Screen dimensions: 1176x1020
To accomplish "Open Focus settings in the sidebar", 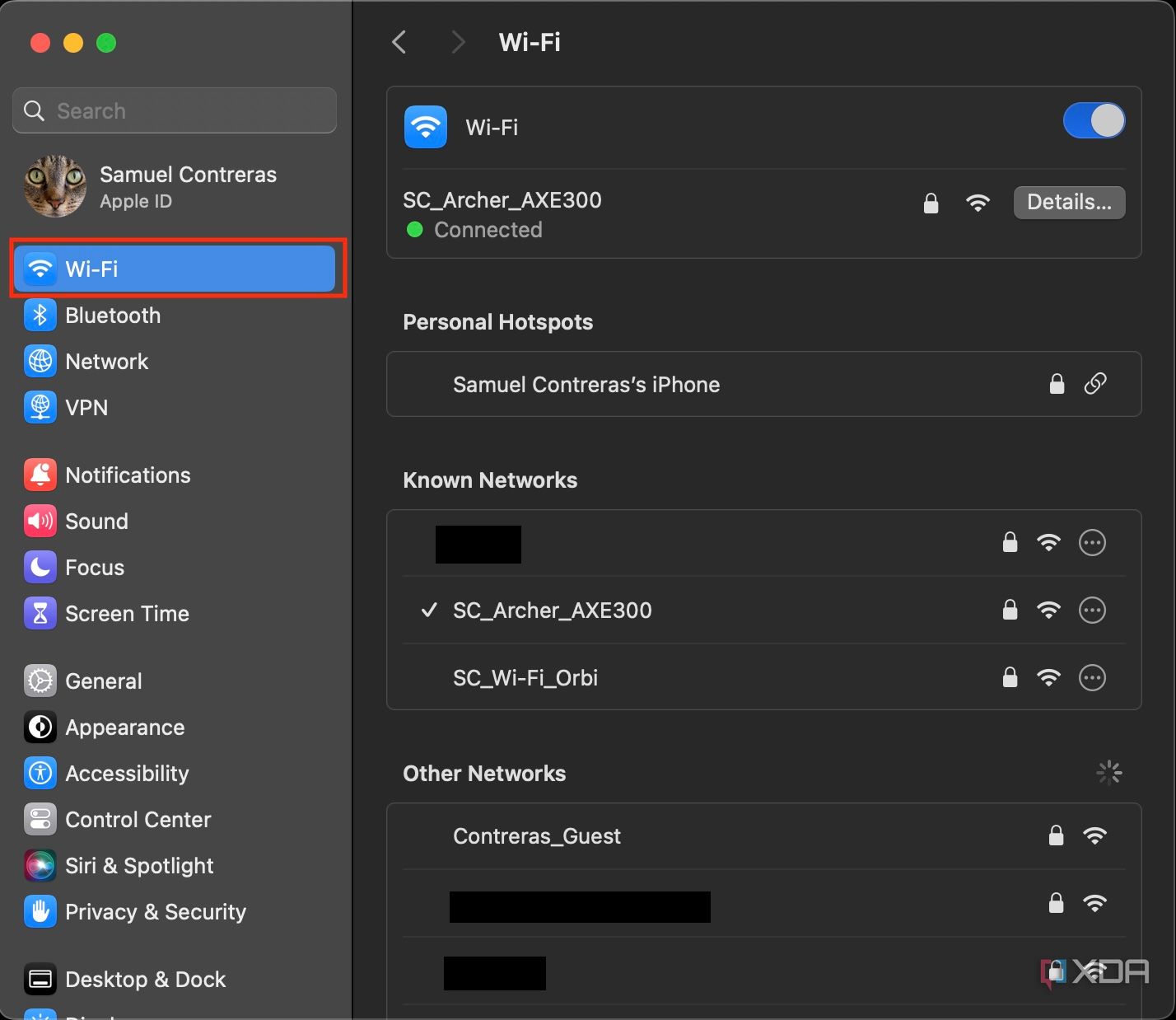I will click(96, 567).
